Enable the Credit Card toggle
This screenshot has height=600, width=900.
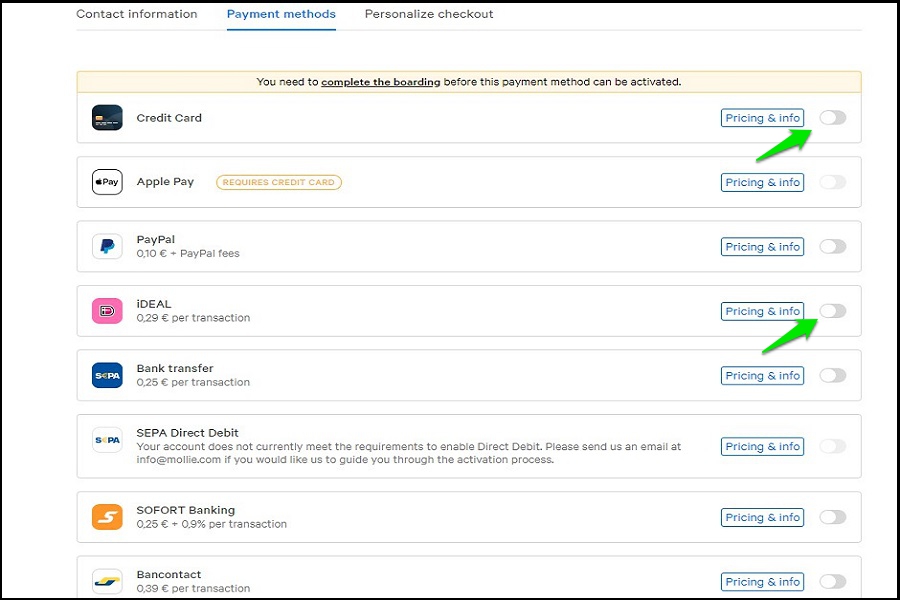point(832,118)
